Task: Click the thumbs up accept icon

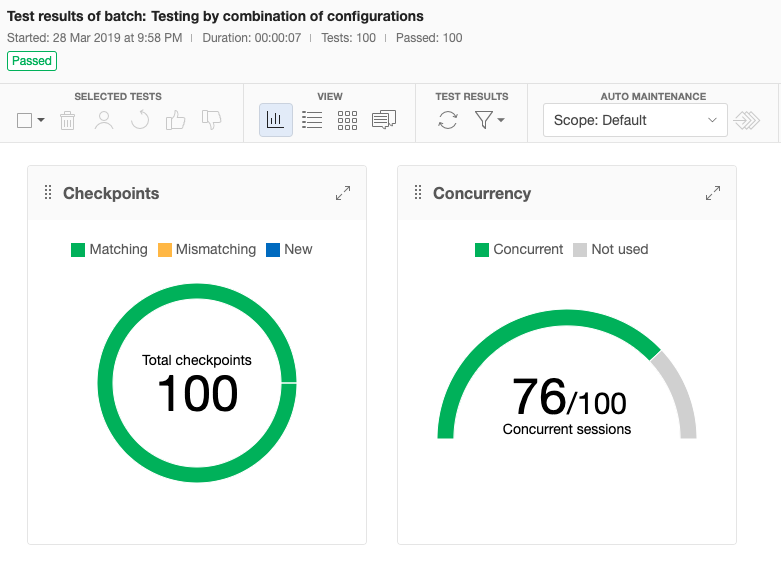Action: tap(175, 121)
